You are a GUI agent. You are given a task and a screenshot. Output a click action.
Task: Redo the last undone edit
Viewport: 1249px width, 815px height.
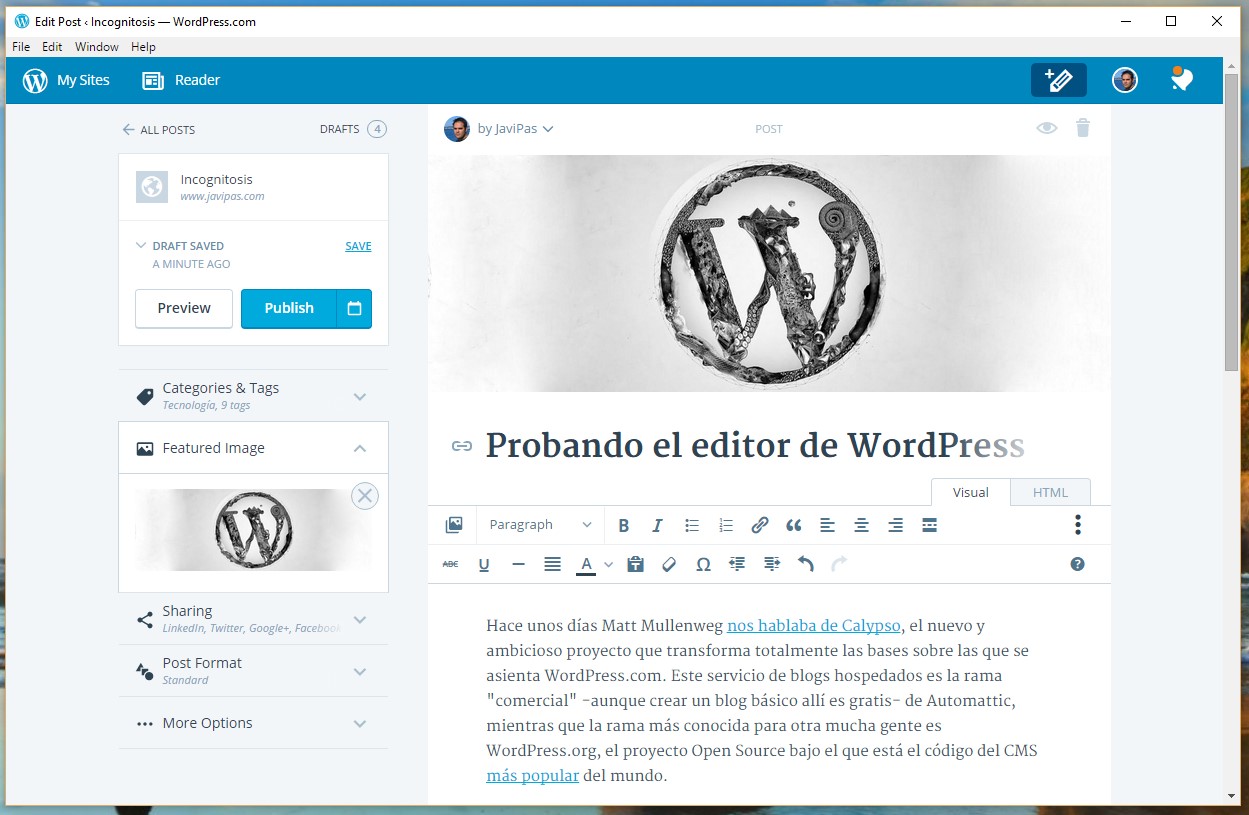point(839,564)
